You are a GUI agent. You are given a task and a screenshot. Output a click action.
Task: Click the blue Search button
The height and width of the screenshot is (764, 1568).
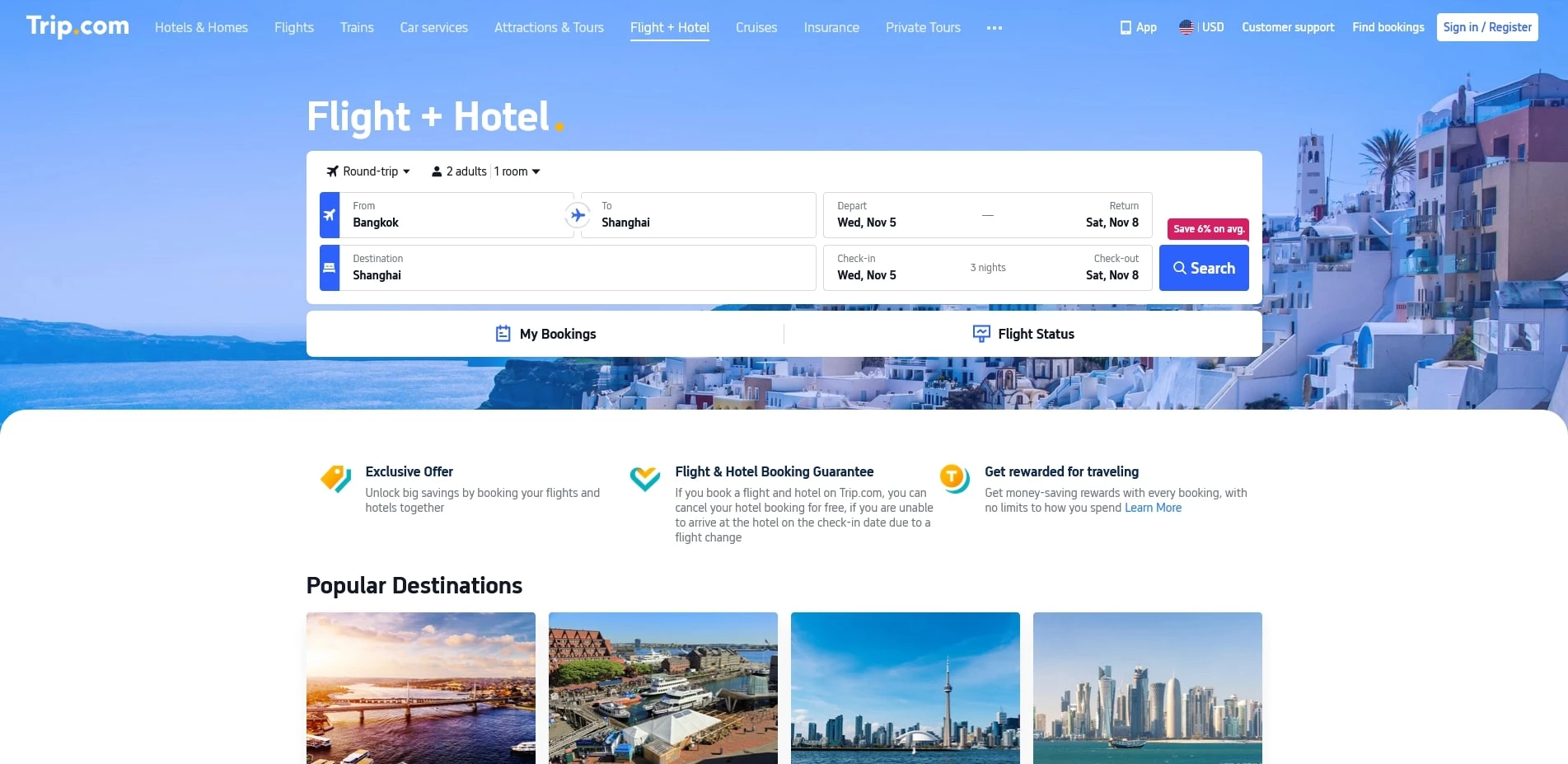point(1204,268)
